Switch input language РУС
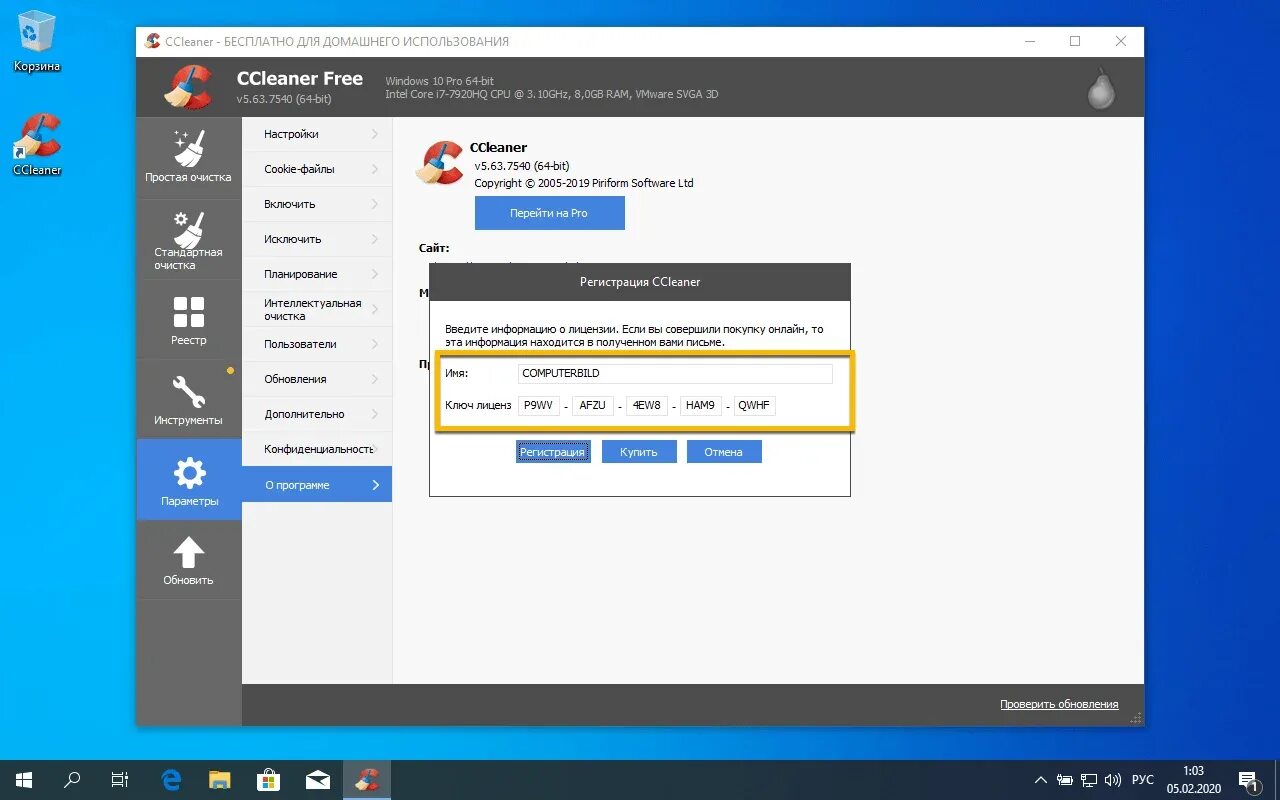The image size is (1280, 800). (1143, 780)
